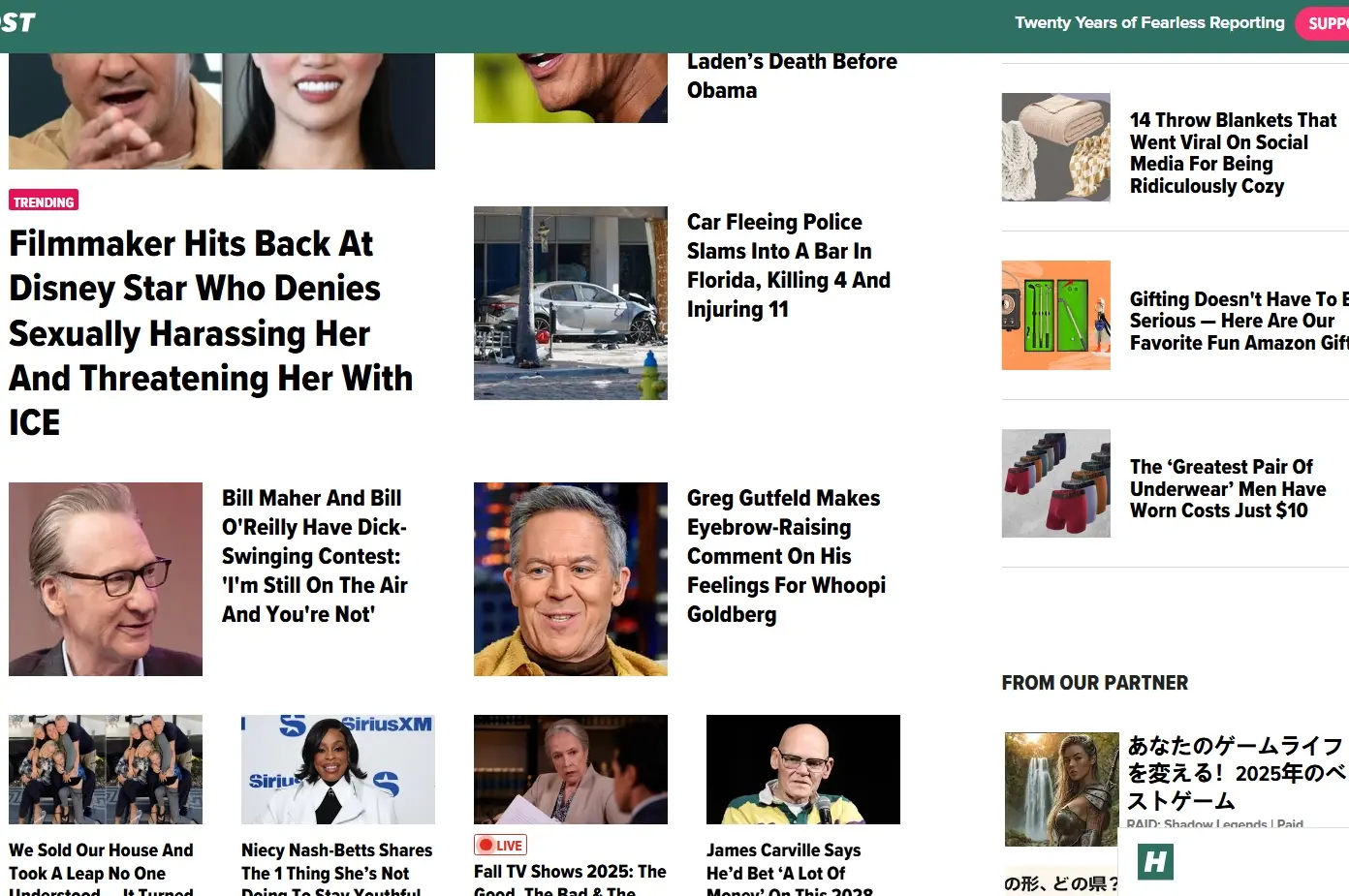
Task: Click the Fall TV Shows 2025 headline
Action: coord(570,880)
